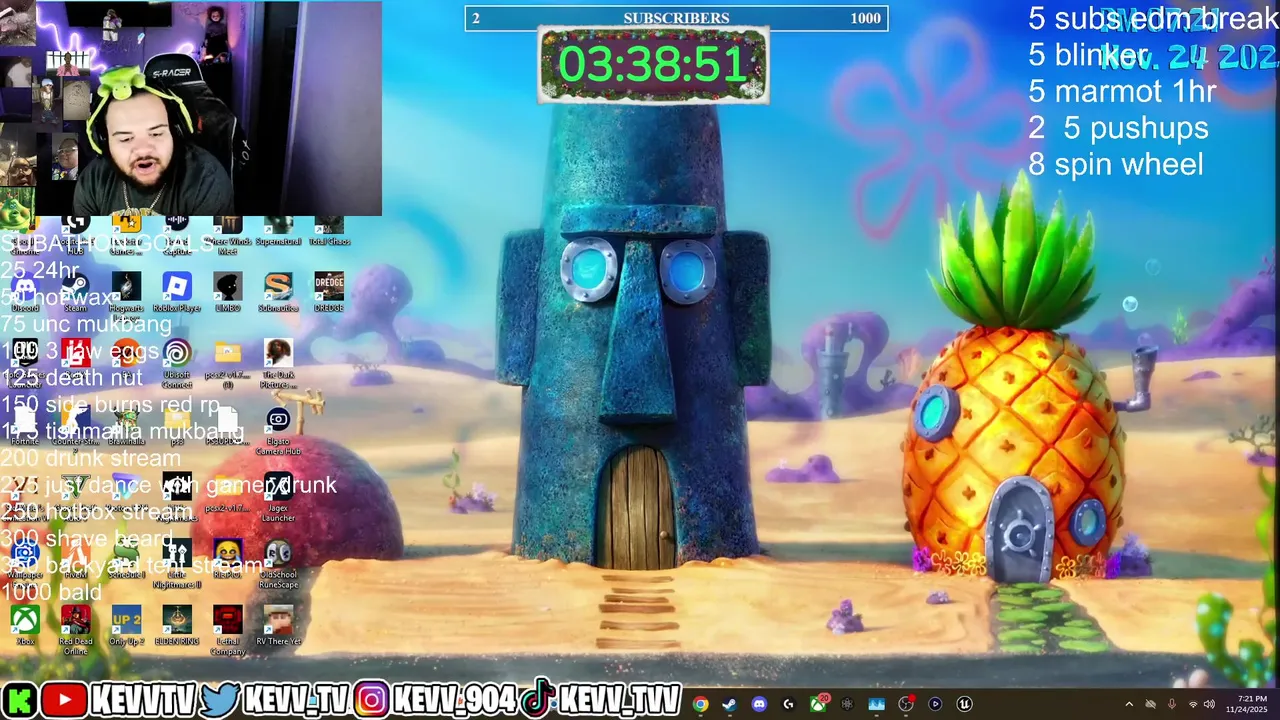Launch the Only Up 2 shortcut
The width and height of the screenshot is (1280, 720).
pos(126,626)
